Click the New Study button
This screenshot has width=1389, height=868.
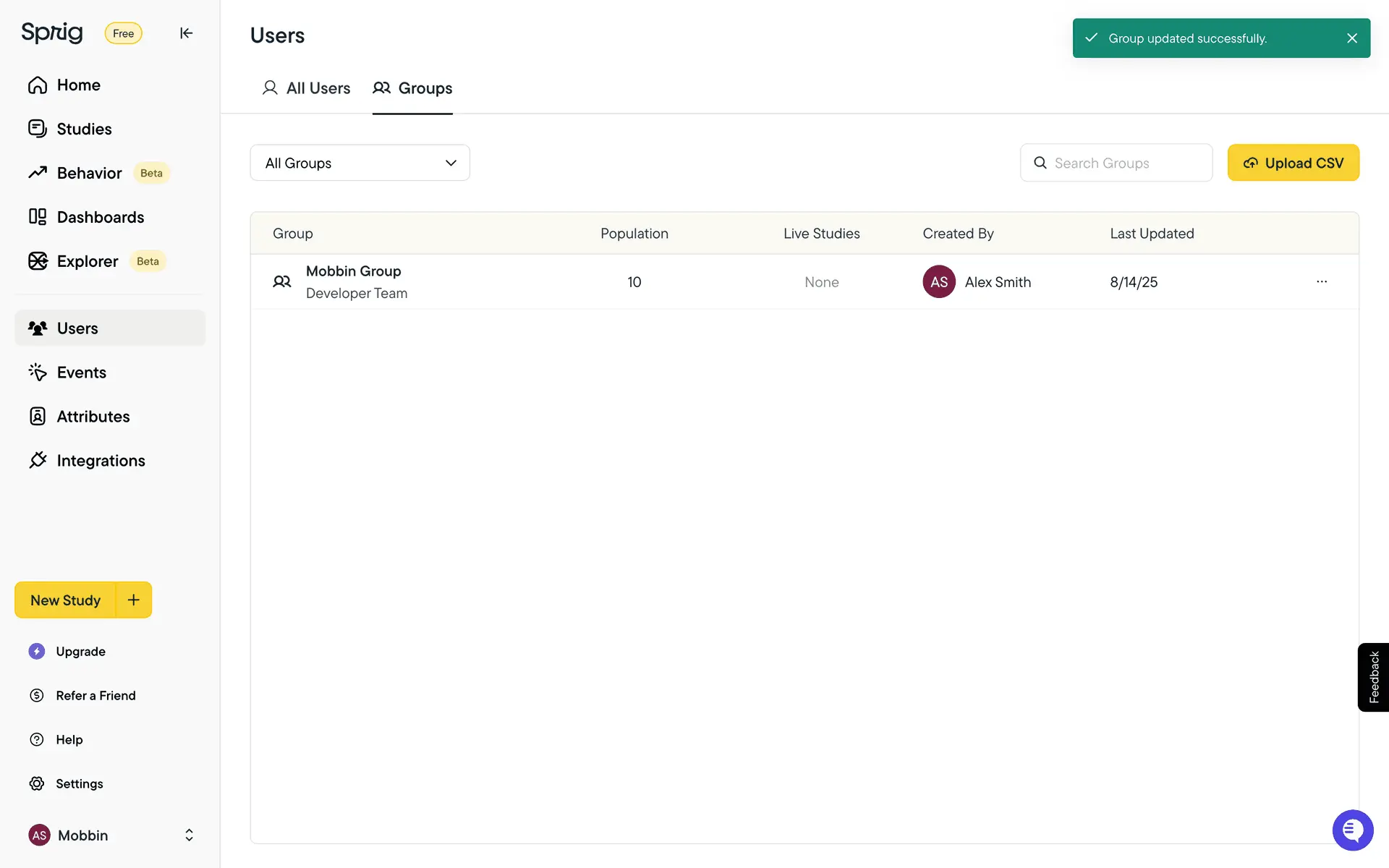(x=65, y=600)
